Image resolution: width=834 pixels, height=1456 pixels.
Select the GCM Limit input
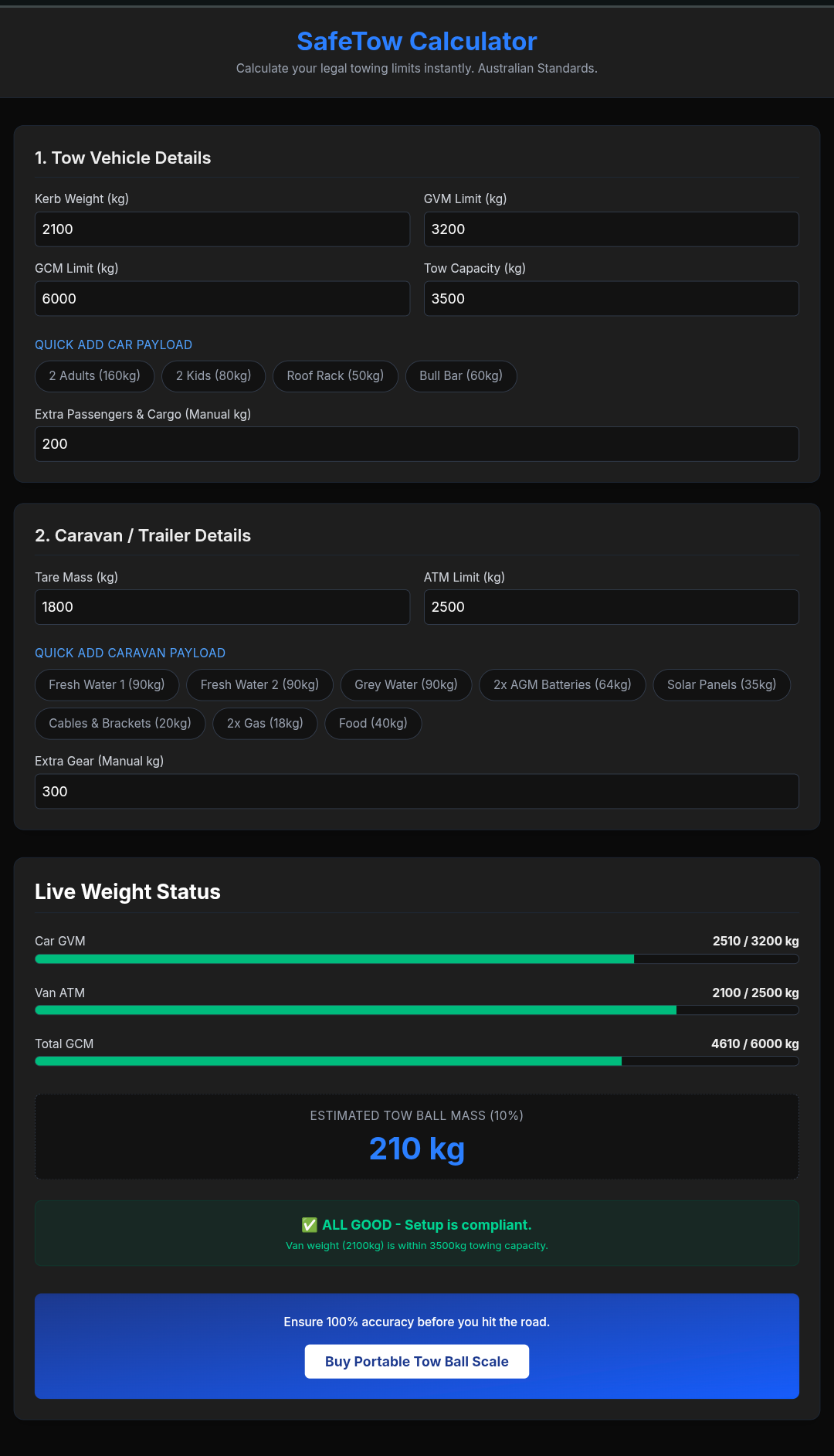222,299
